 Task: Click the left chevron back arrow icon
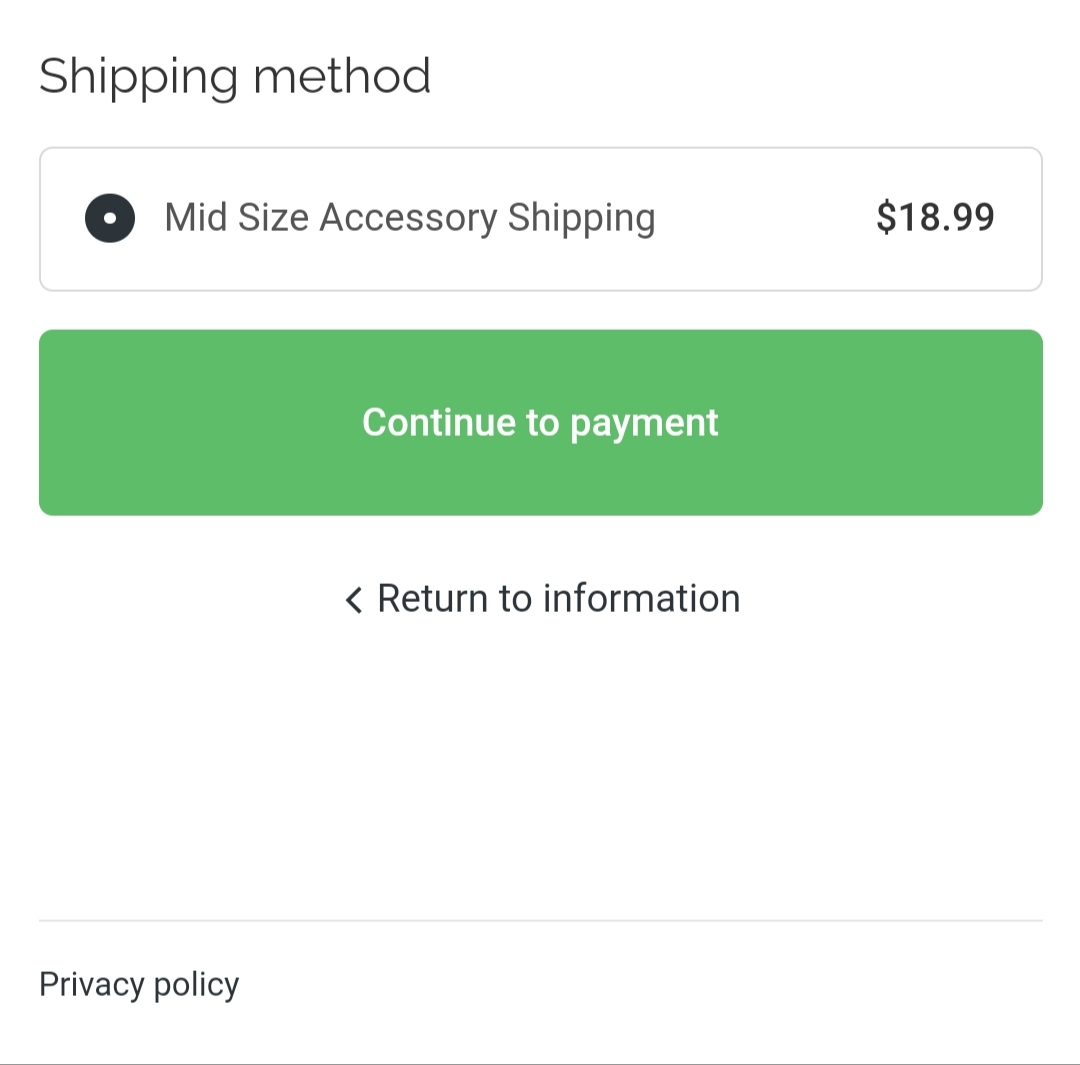click(x=353, y=600)
